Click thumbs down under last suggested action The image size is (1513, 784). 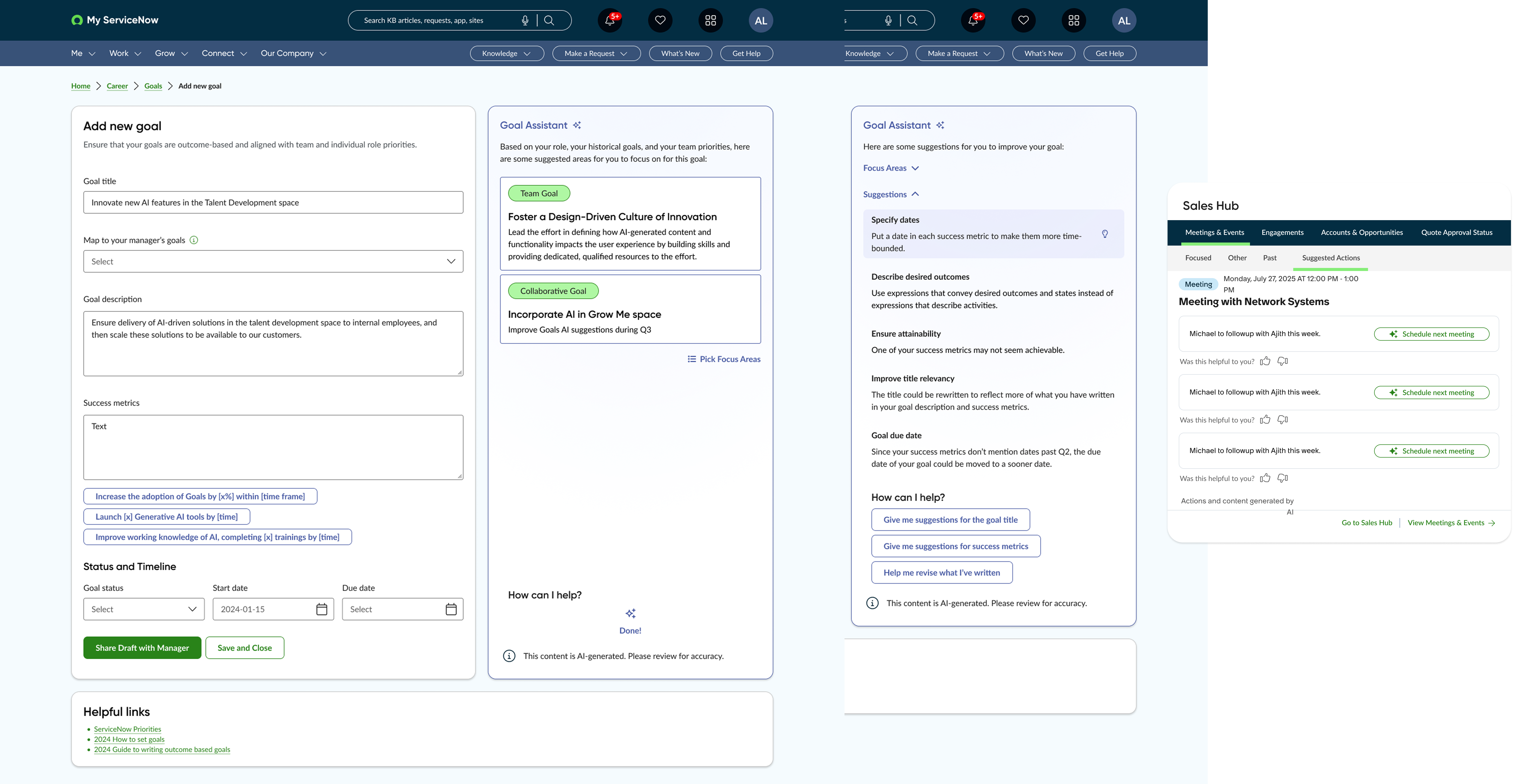point(1283,478)
